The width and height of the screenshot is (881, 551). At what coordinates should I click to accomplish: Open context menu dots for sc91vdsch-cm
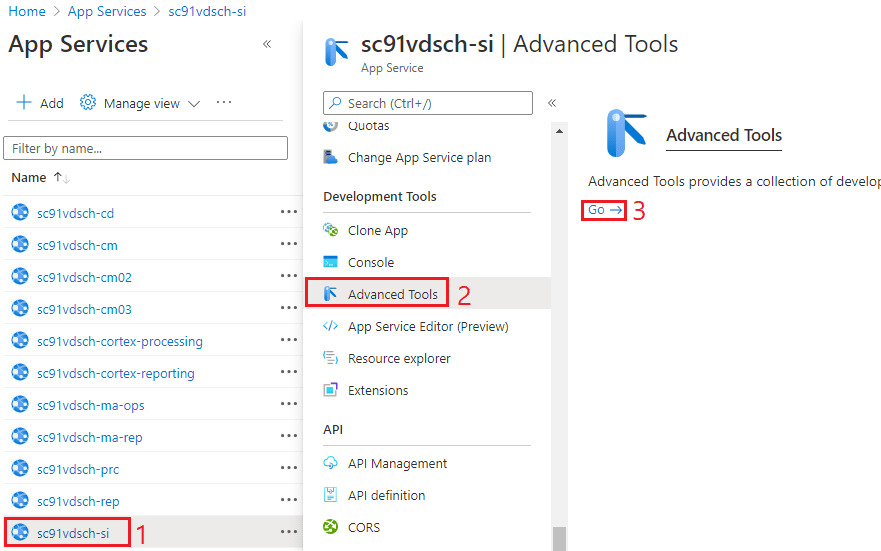(x=289, y=244)
